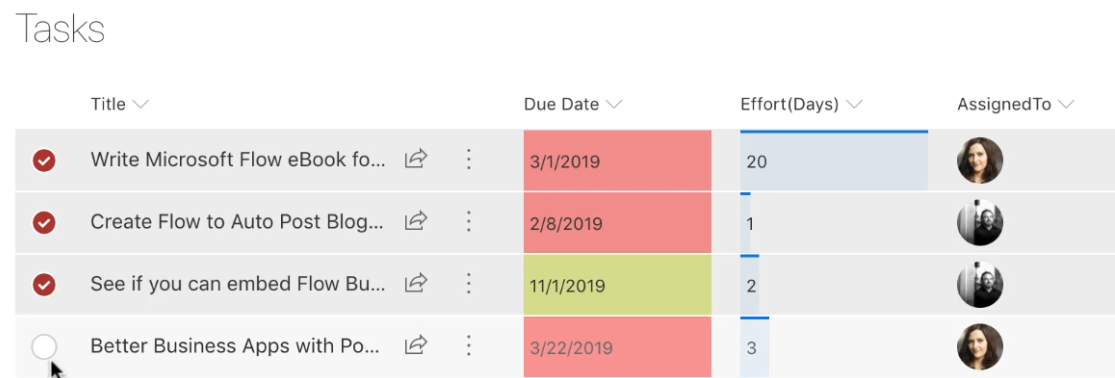
Task: Click the 20 days effort bar
Action: pyautogui.click(x=834, y=161)
